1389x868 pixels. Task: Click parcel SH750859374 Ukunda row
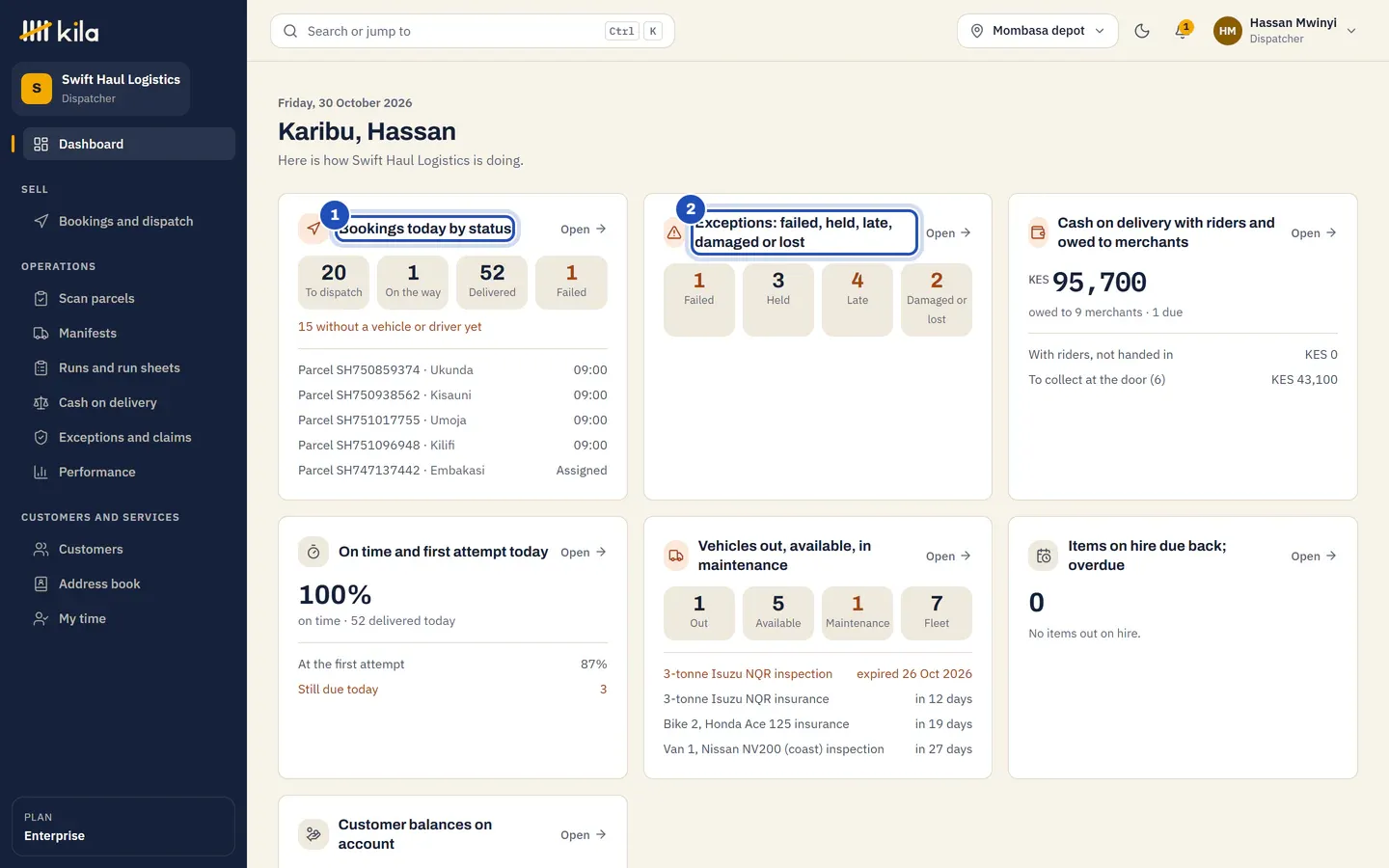point(452,369)
